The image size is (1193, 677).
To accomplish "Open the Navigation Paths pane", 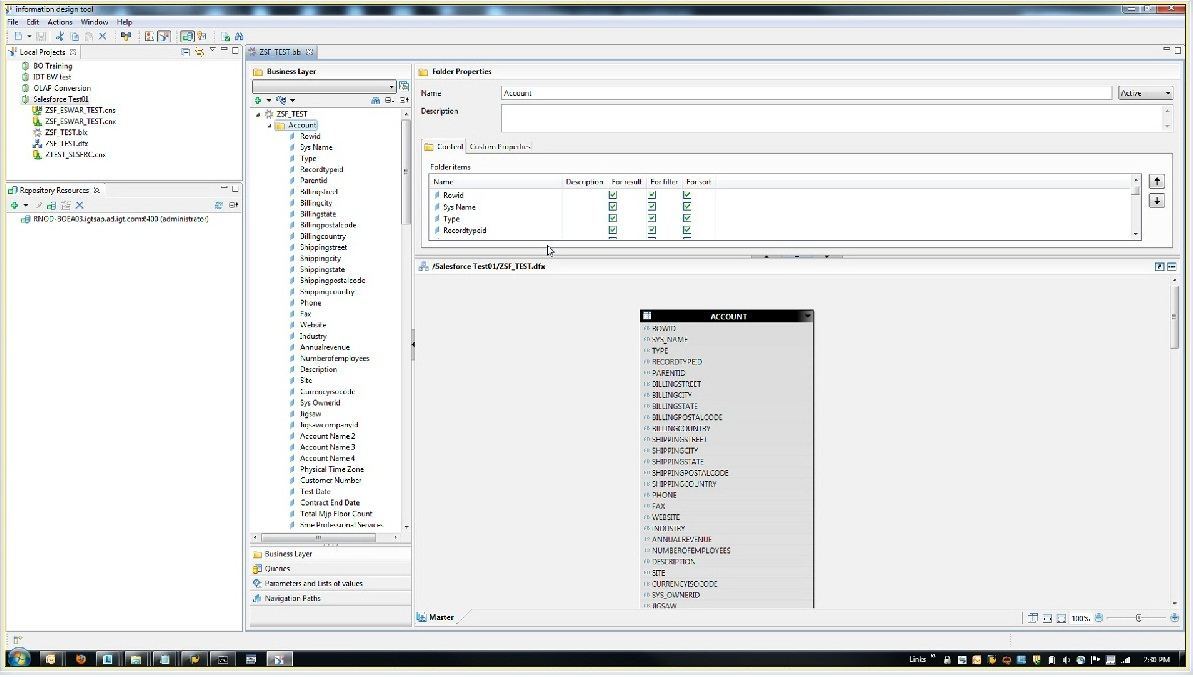I will 292,598.
